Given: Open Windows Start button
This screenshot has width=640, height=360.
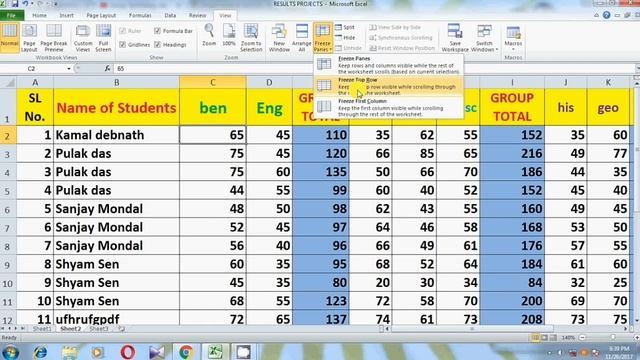Looking at the screenshot, I should [10, 352].
